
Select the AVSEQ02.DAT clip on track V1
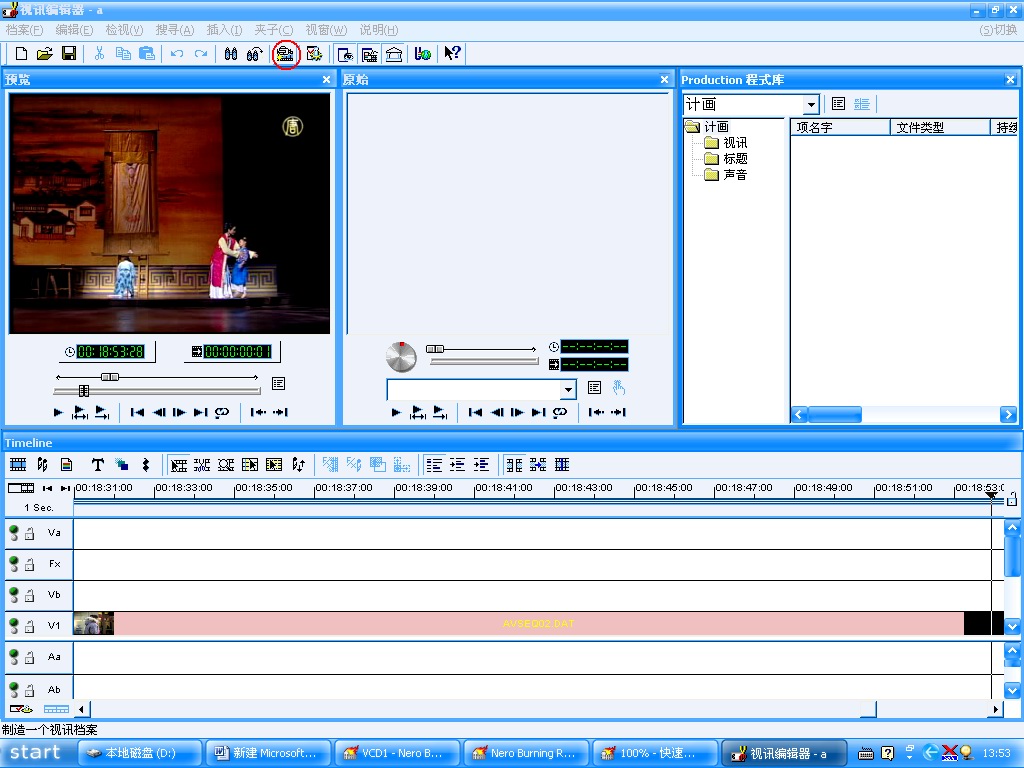click(538, 624)
